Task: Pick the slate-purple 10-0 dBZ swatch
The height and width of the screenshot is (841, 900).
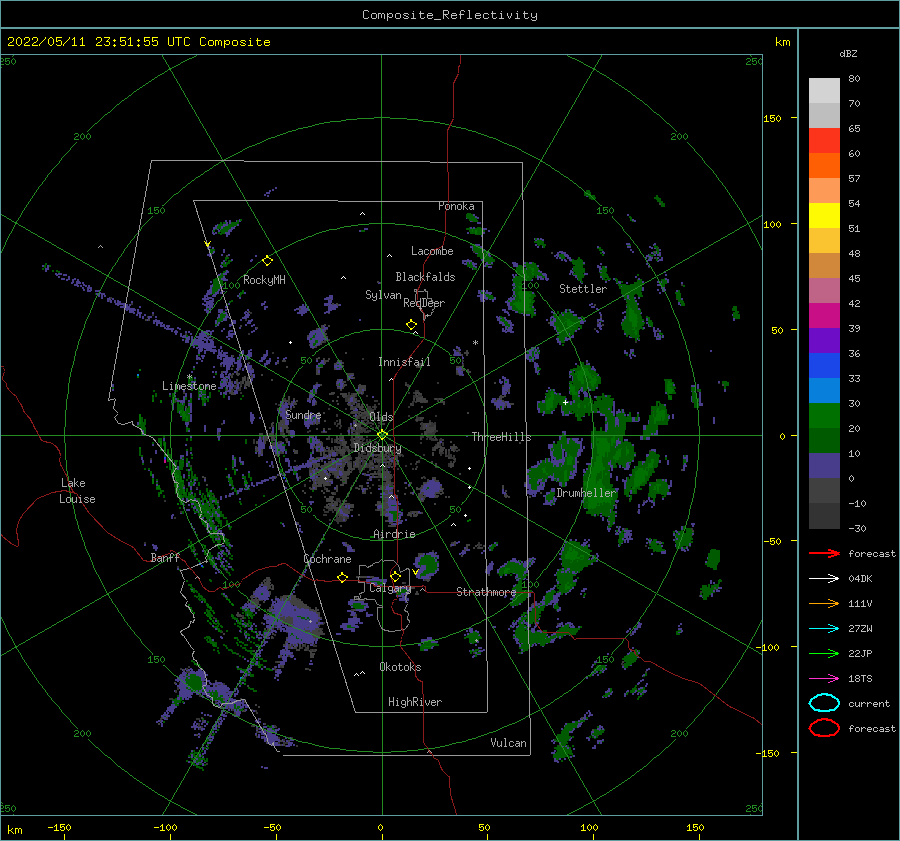Action: point(824,466)
